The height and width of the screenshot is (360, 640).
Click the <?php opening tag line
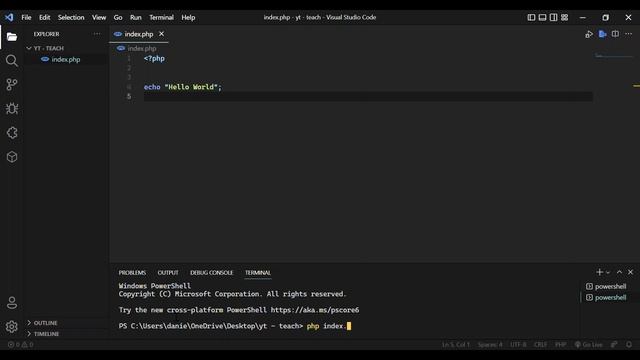pos(154,58)
